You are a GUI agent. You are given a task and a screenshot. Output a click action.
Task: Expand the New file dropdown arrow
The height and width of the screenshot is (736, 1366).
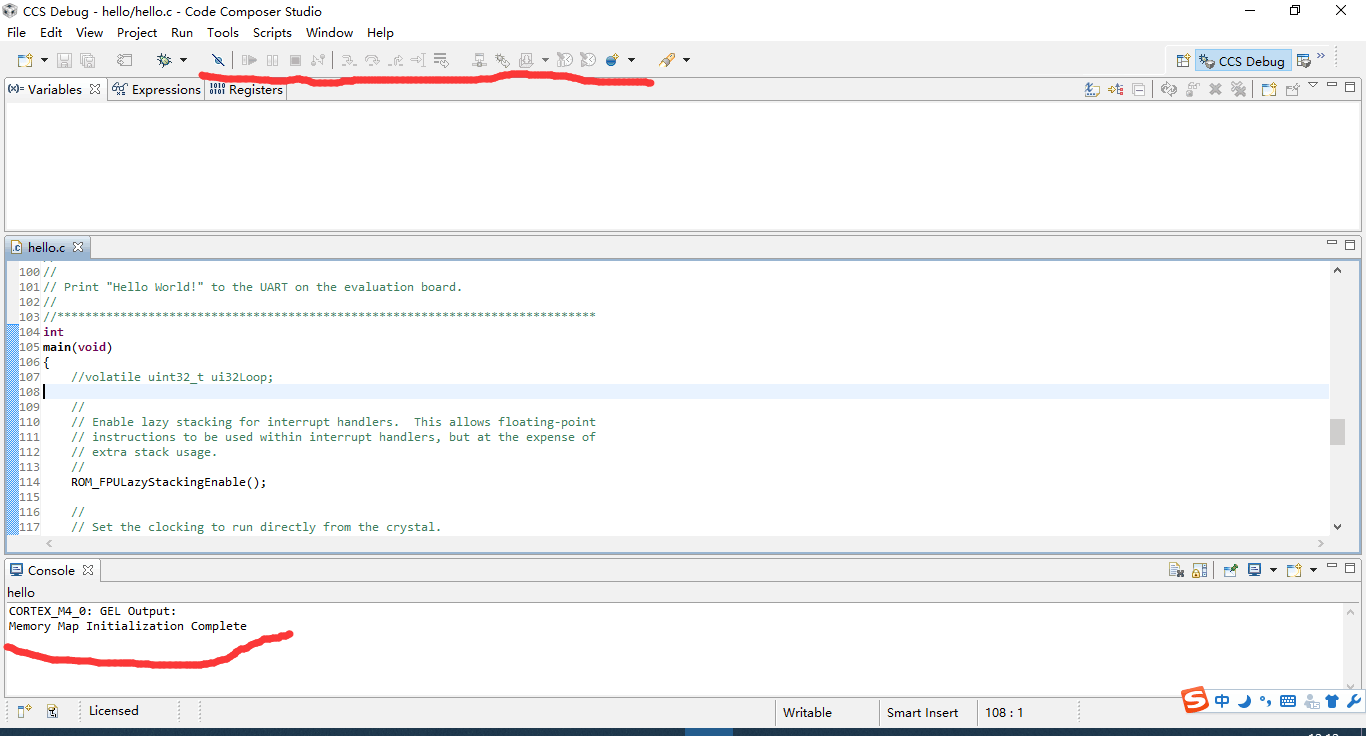click(44, 61)
